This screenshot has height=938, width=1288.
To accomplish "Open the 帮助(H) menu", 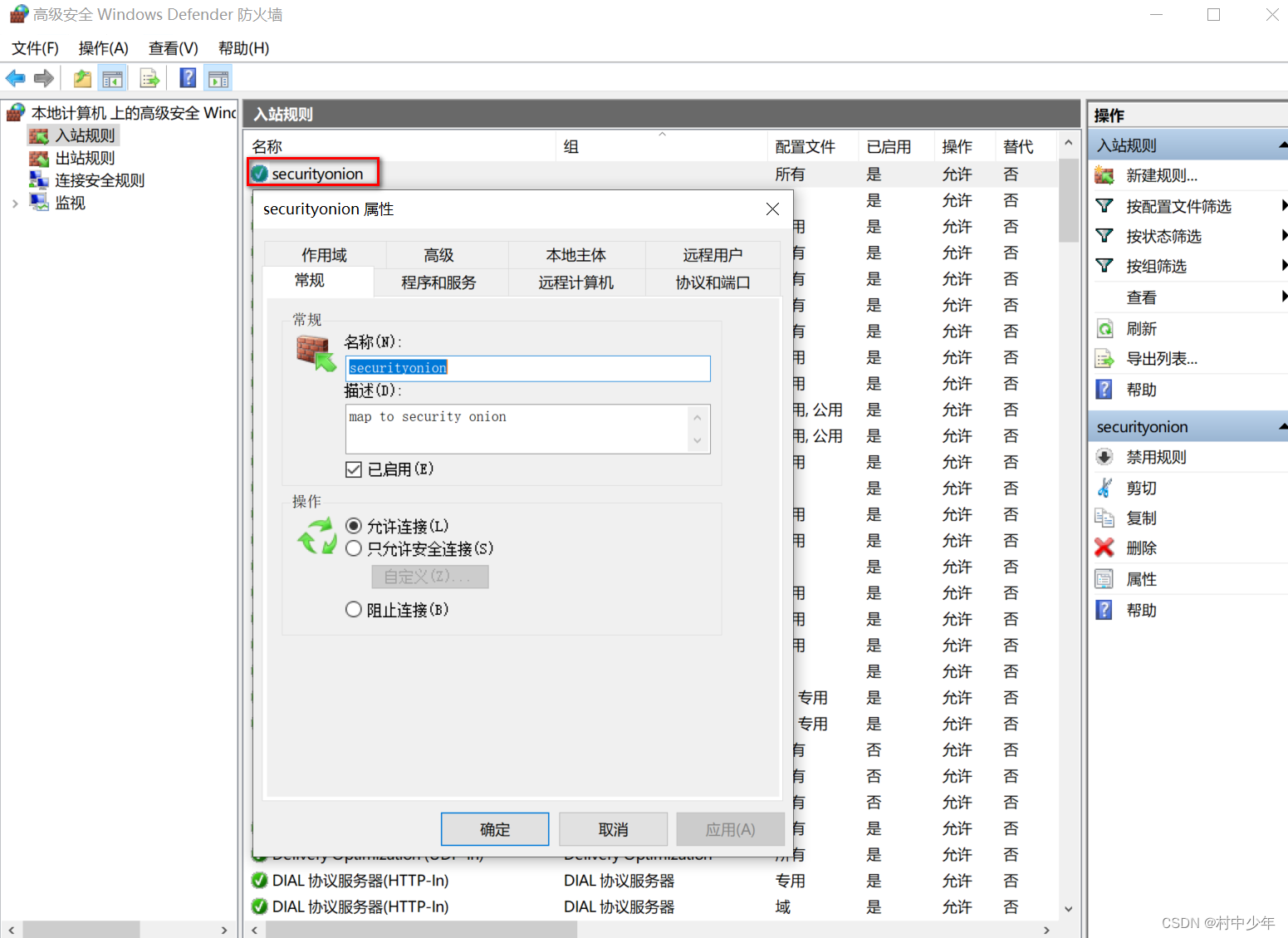I will 243,48.
